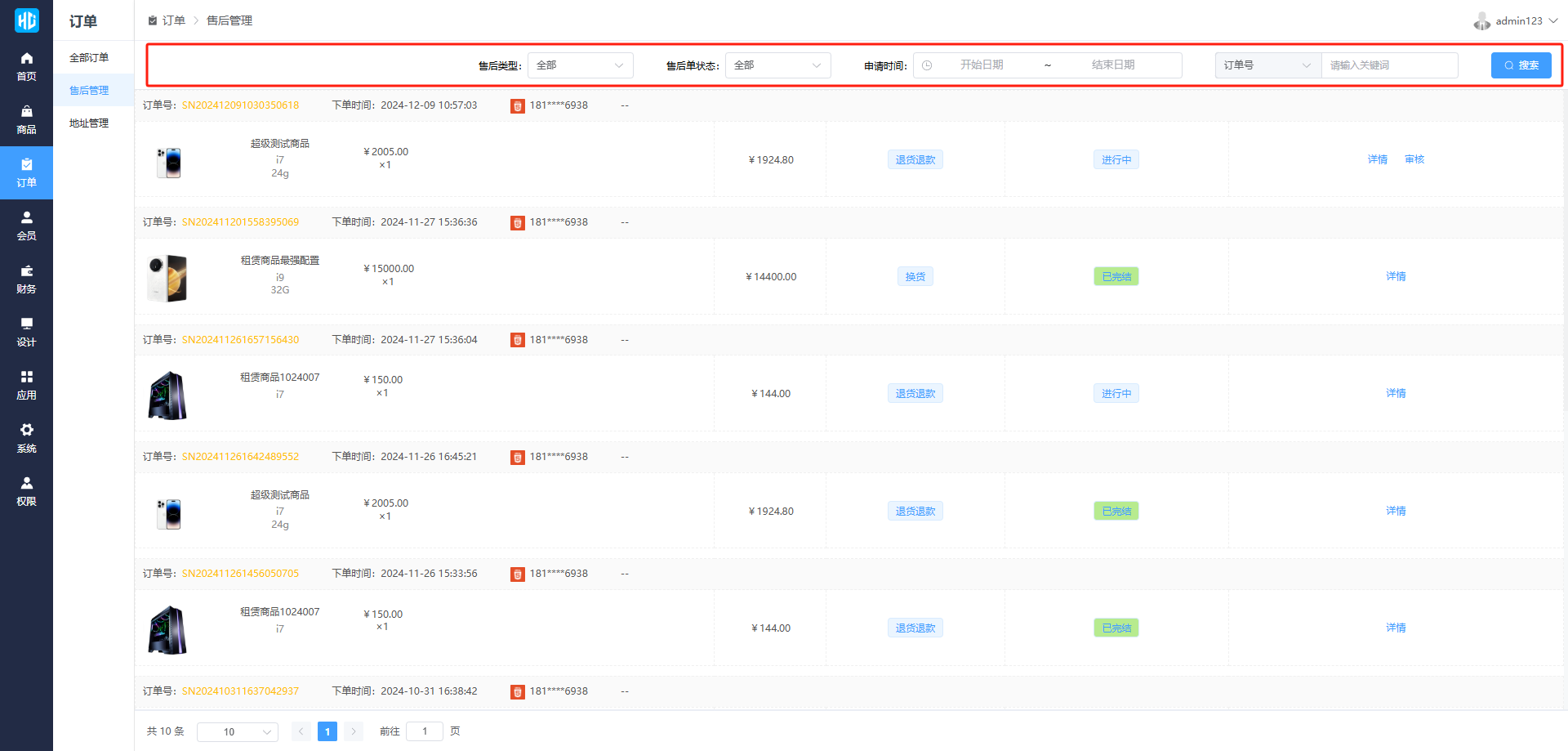Go to 会员 members section
Image resolution: width=1568 pixels, height=751 pixels.
pos(26,226)
